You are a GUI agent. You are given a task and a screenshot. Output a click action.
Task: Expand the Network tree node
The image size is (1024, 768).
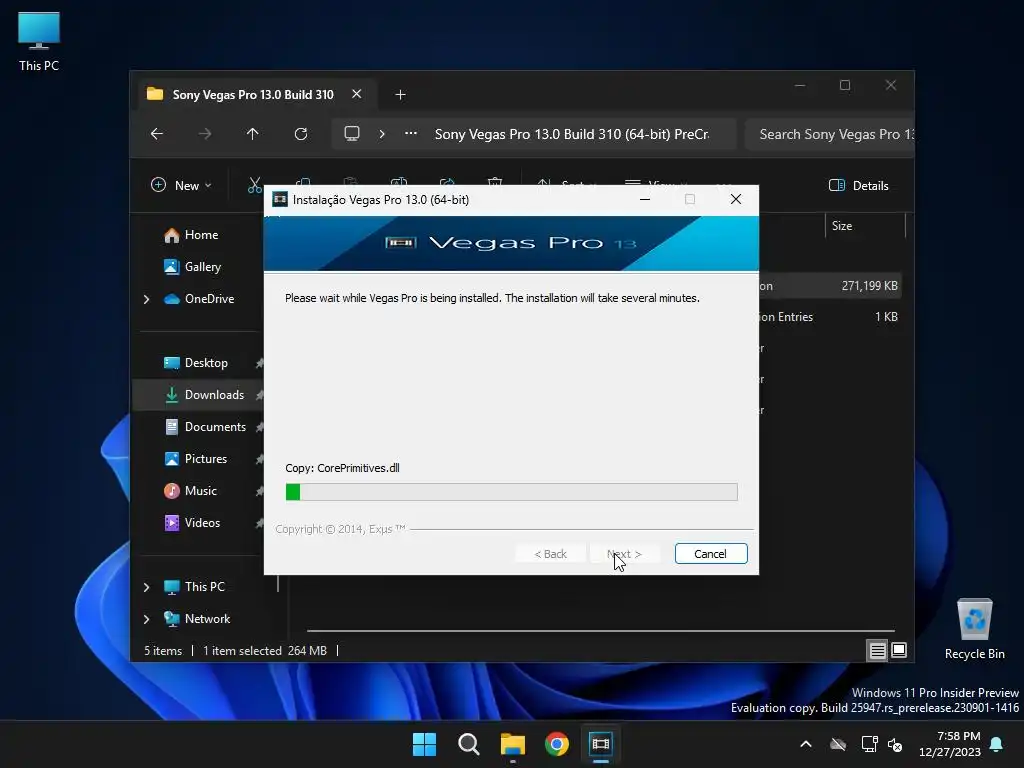146,619
